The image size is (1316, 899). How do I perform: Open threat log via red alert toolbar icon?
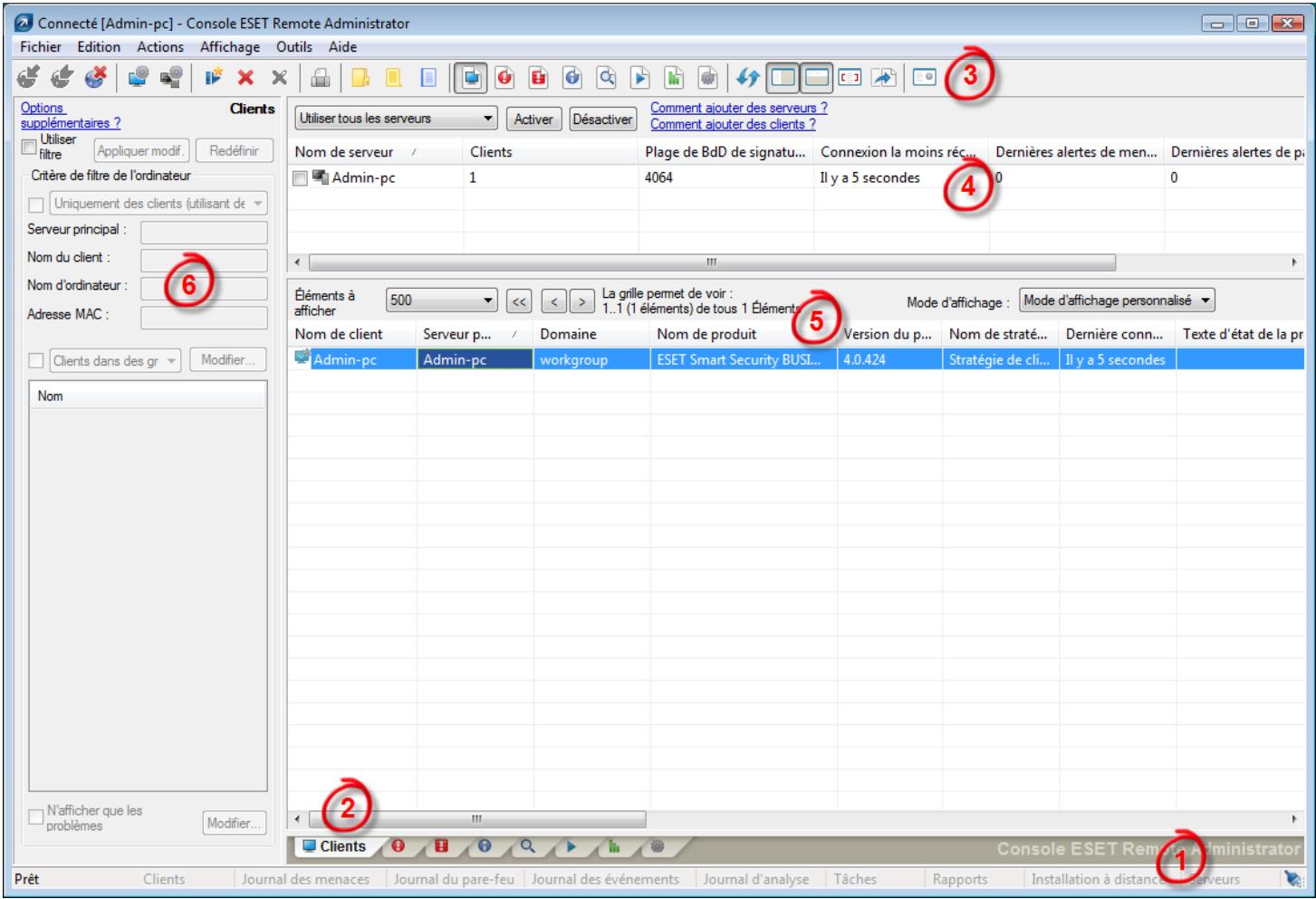[x=504, y=79]
